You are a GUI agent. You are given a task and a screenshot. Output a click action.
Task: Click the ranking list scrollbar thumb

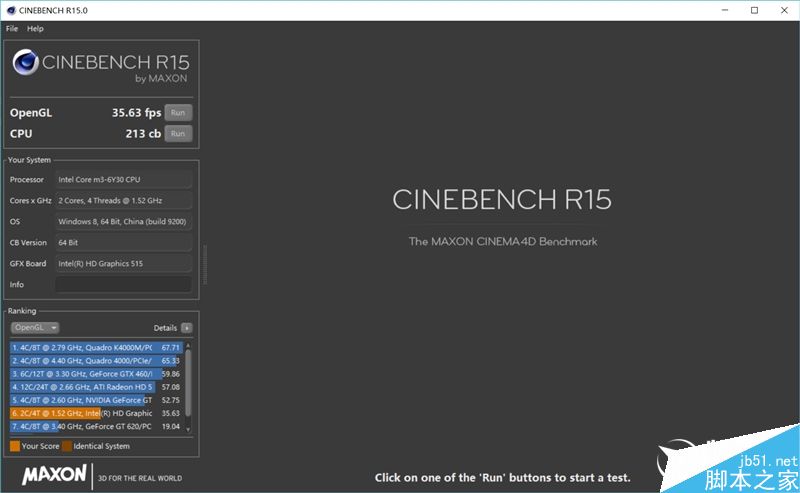tap(188, 383)
